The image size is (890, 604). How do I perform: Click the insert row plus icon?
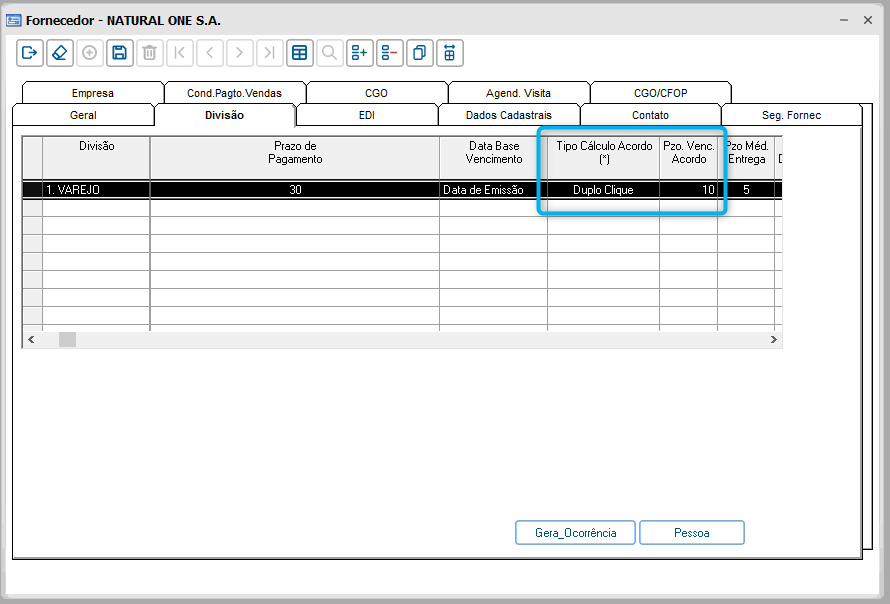tap(360, 53)
